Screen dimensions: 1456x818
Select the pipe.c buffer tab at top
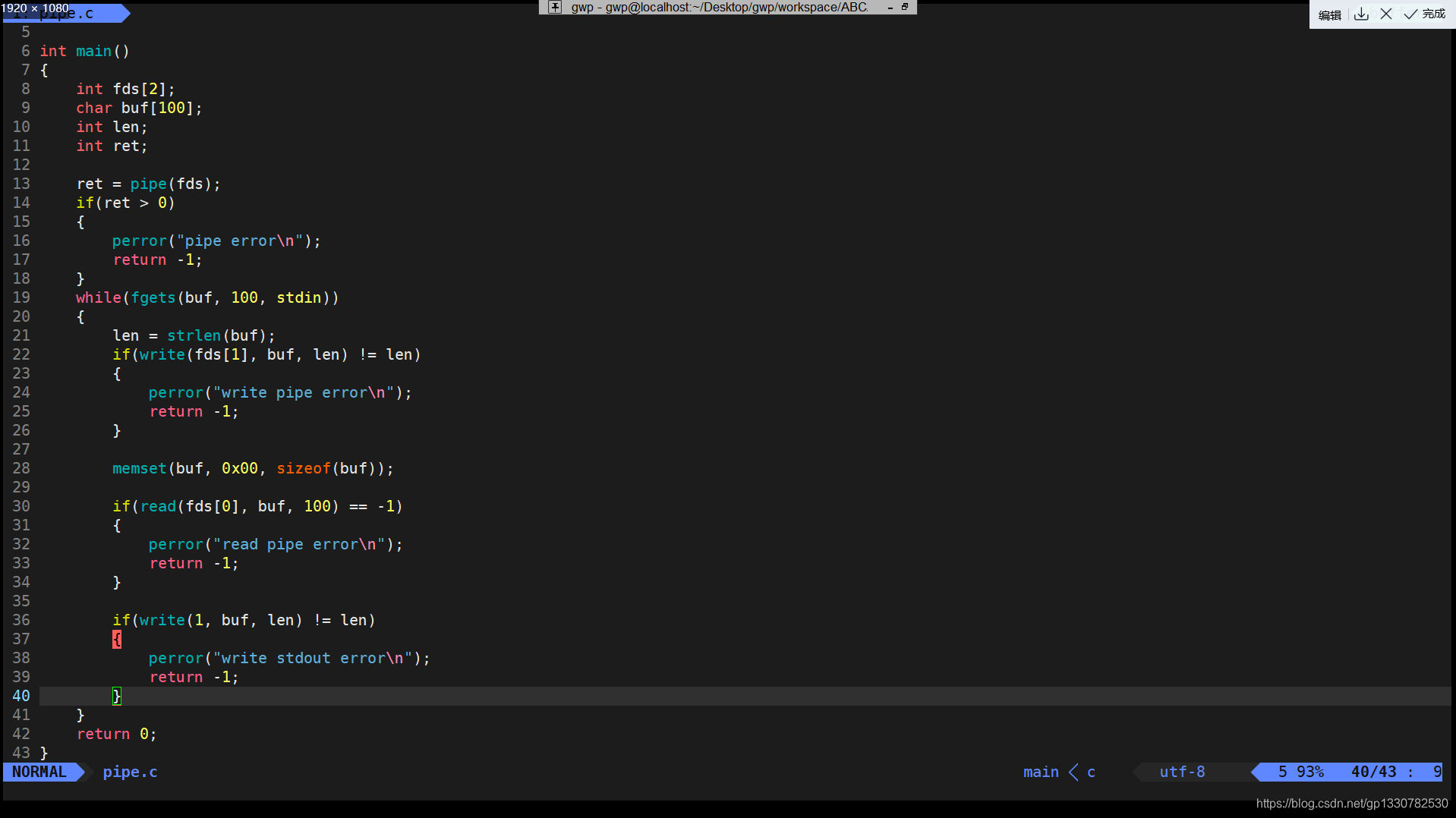67,13
